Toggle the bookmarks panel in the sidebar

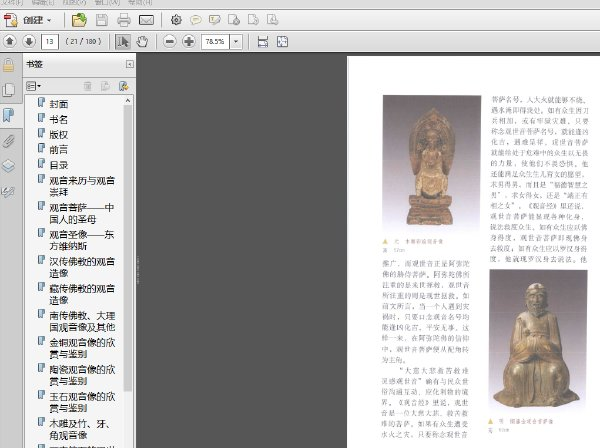click(8, 115)
